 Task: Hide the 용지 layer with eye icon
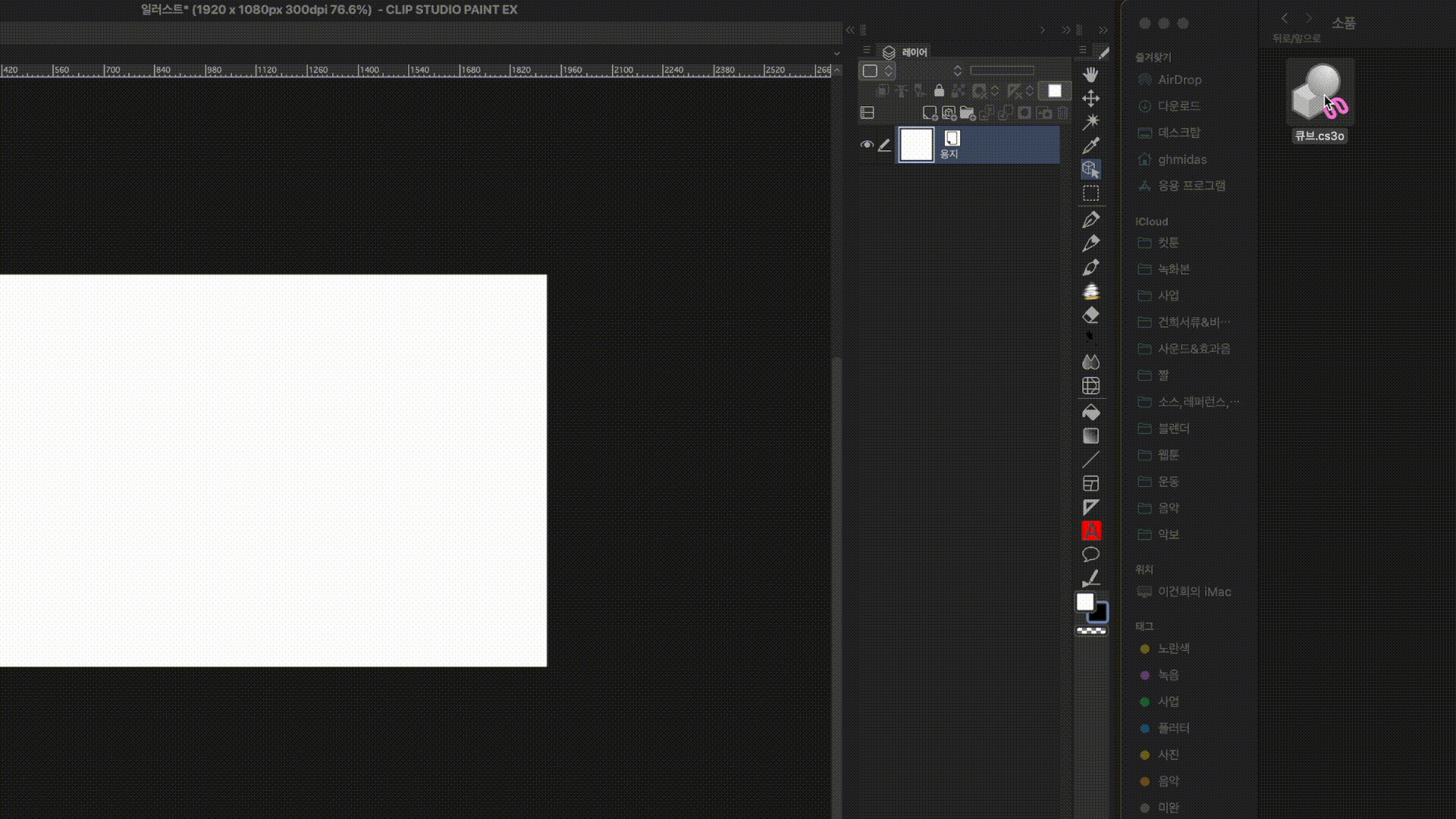pyautogui.click(x=867, y=145)
